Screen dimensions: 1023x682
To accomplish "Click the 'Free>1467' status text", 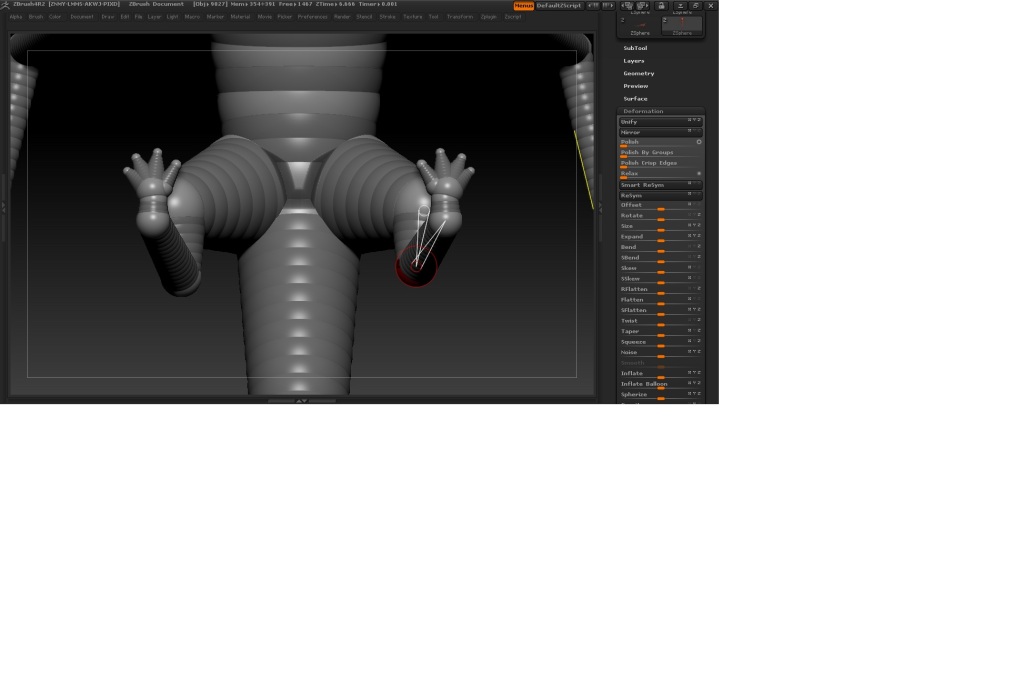I will point(296,5).
